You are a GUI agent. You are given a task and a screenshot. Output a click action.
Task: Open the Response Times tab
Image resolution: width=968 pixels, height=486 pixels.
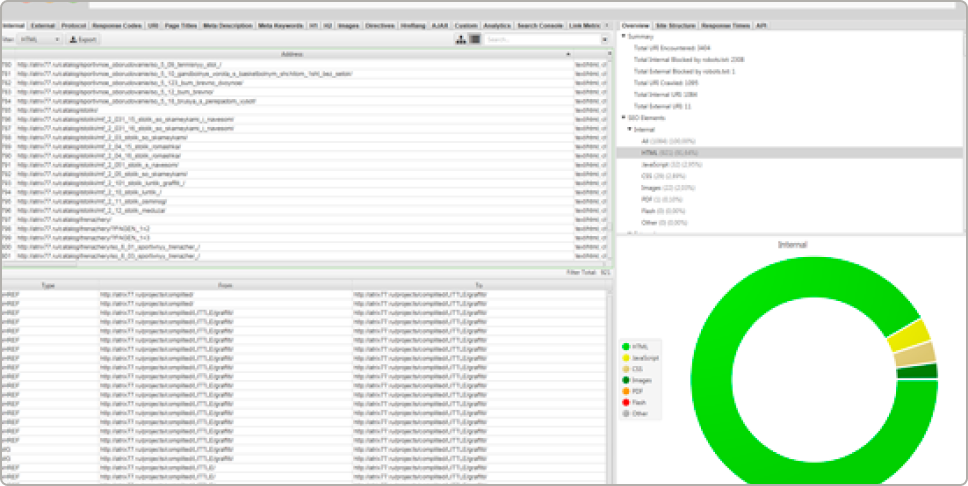click(x=726, y=24)
